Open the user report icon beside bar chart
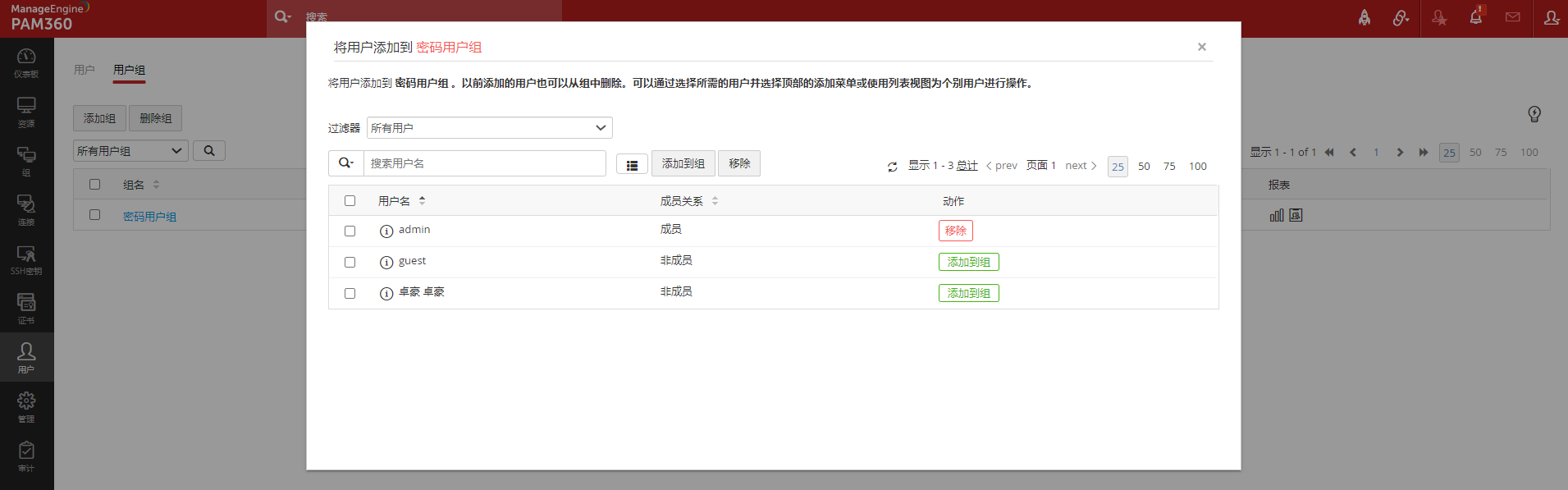 click(x=1296, y=215)
